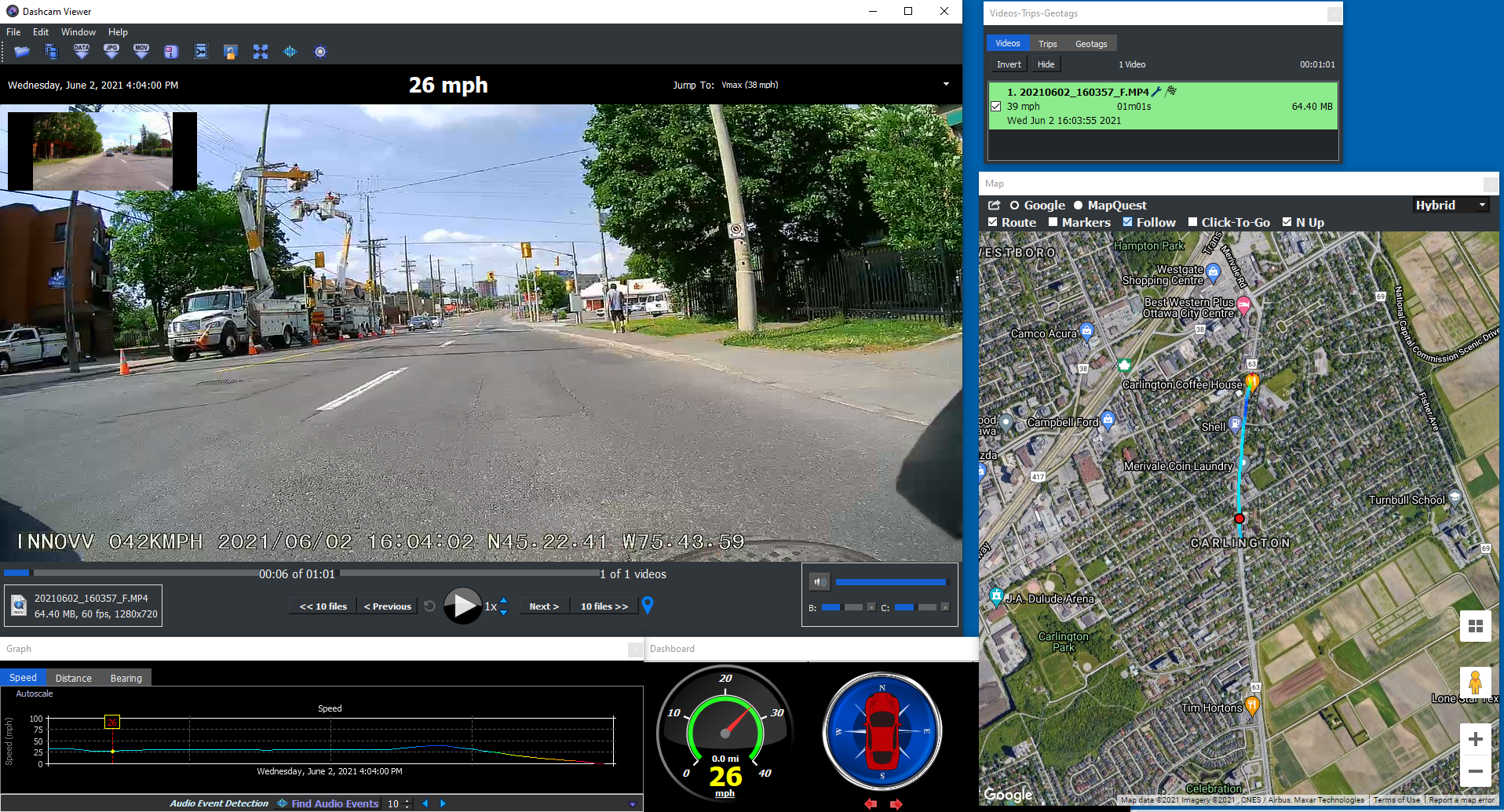1504x812 pixels.
Task: Click the Invert button
Action: click(x=1009, y=64)
